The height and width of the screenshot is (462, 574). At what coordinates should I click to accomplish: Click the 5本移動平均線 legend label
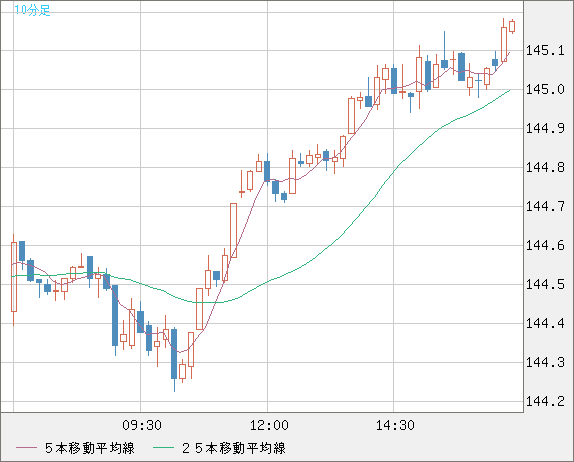pyautogui.click(x=90, y=448)
